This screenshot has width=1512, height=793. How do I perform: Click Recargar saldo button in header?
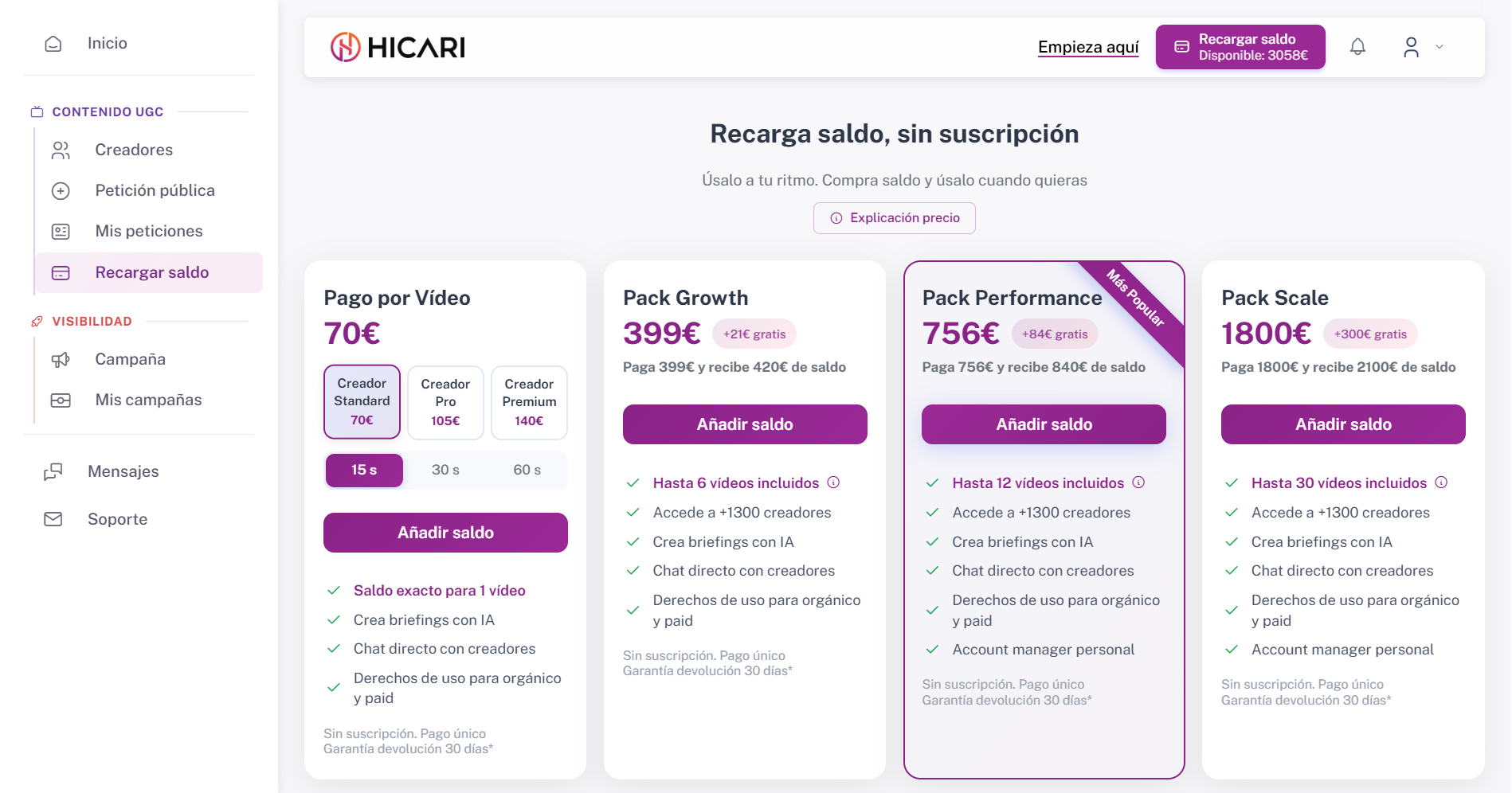(1240, 47)
